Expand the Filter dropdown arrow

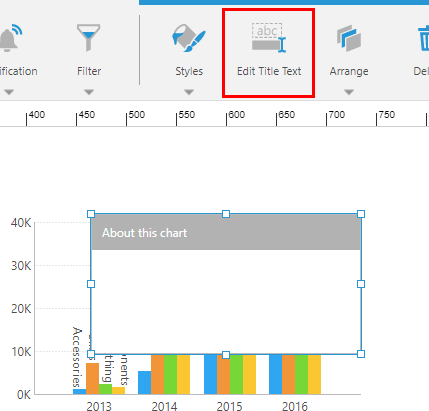89,92
